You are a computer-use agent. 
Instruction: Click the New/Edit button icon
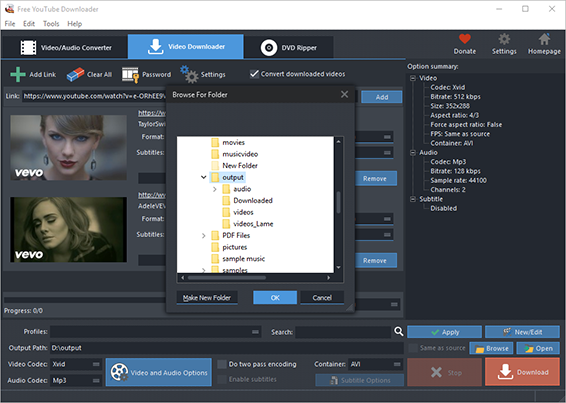[x=507, y=332]
